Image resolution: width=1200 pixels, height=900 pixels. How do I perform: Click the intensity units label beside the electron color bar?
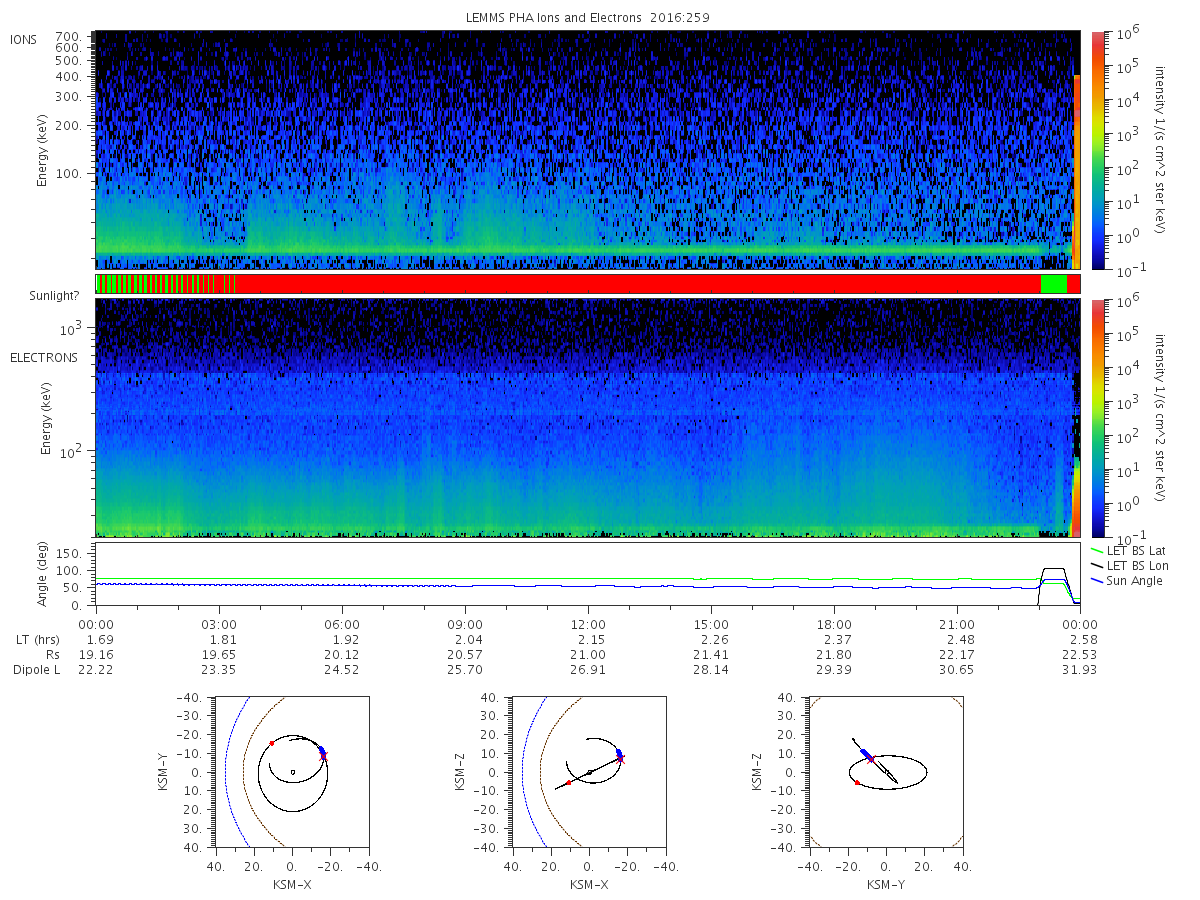1160,418
